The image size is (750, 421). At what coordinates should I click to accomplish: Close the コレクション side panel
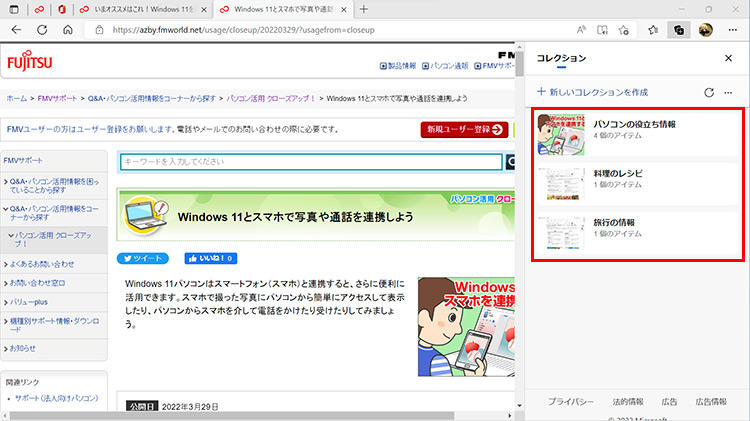click(x=728, y=59)
